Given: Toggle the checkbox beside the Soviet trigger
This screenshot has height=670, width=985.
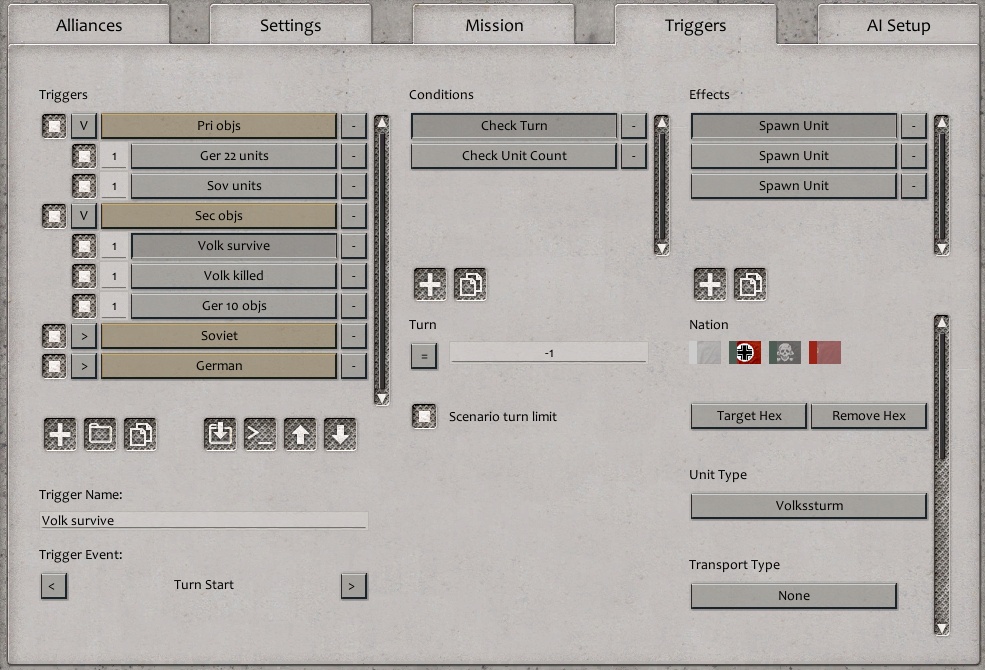Looking at the screenshot, I should [53, 335].
